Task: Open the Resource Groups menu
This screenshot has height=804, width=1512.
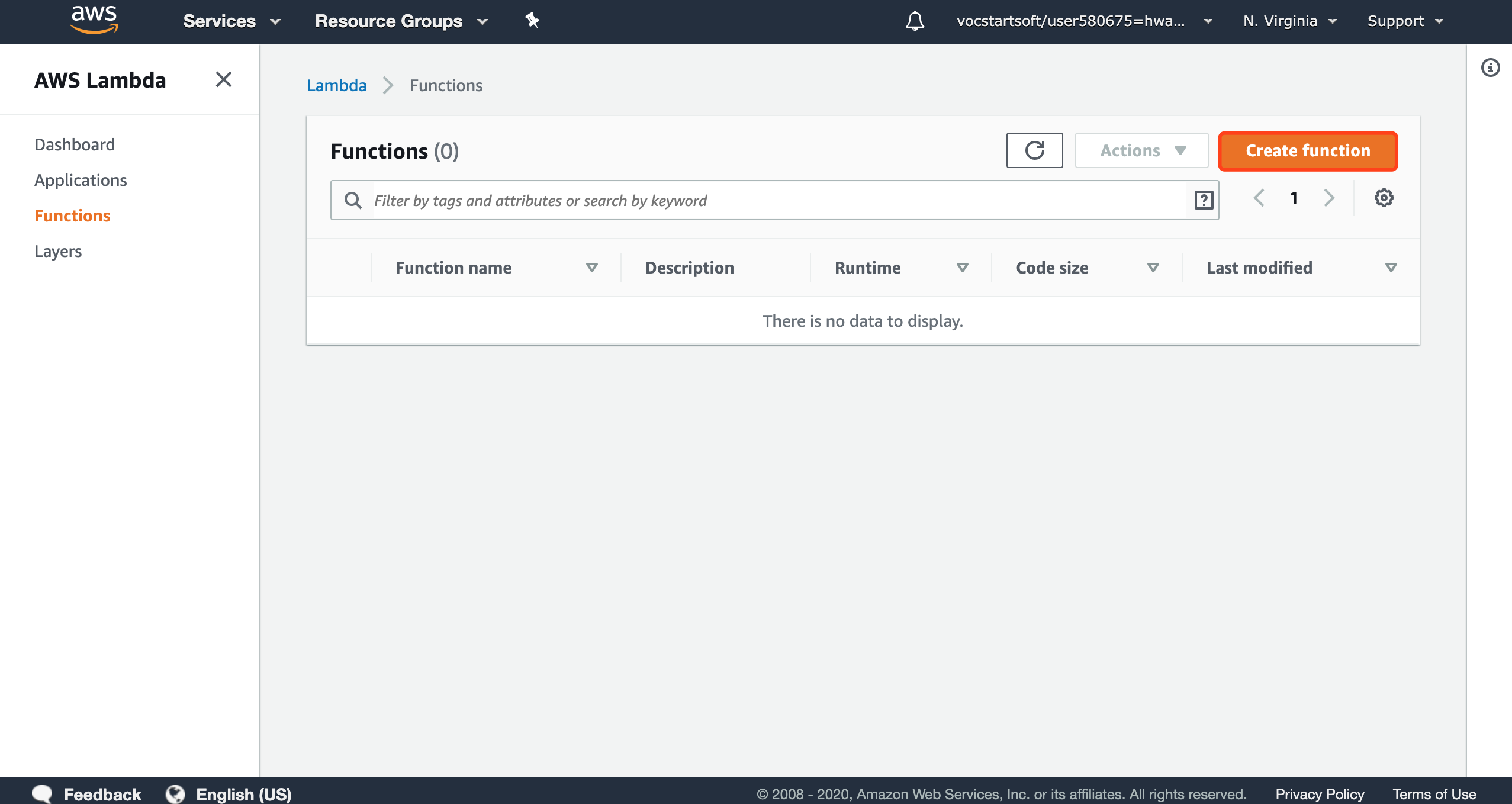Action: [401, 21]
